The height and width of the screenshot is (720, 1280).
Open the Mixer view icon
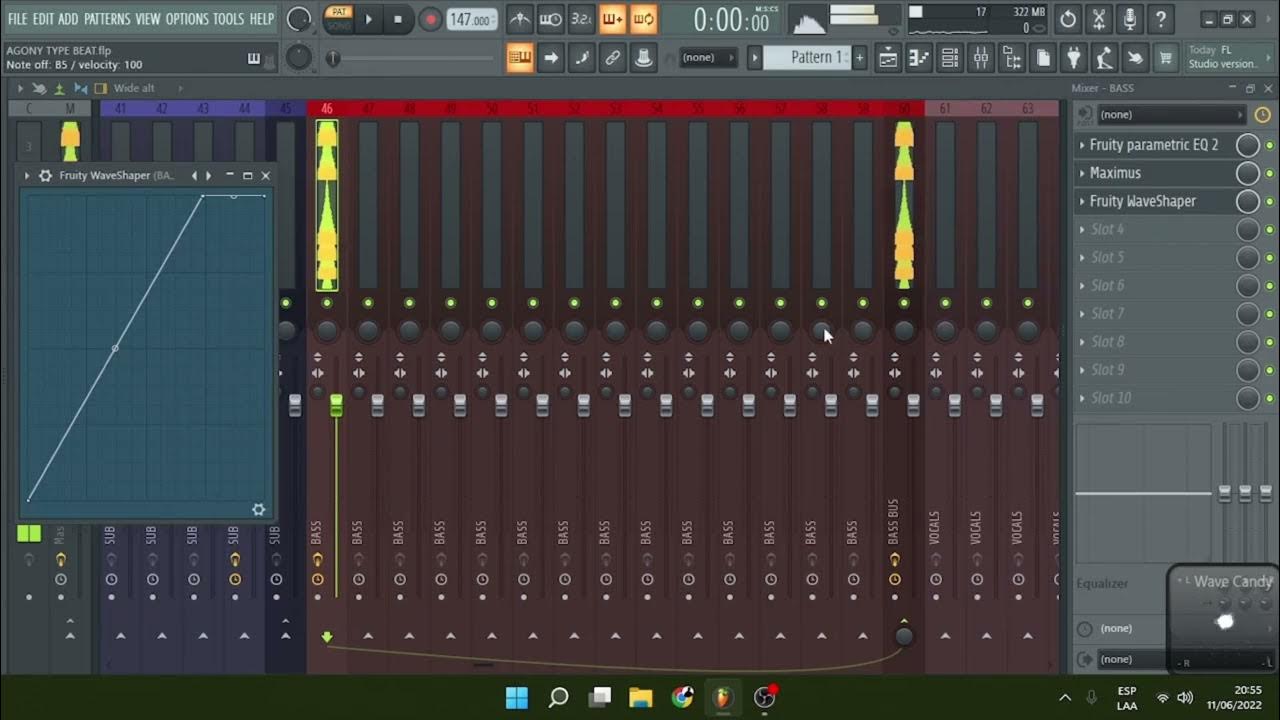pos(981,58)
